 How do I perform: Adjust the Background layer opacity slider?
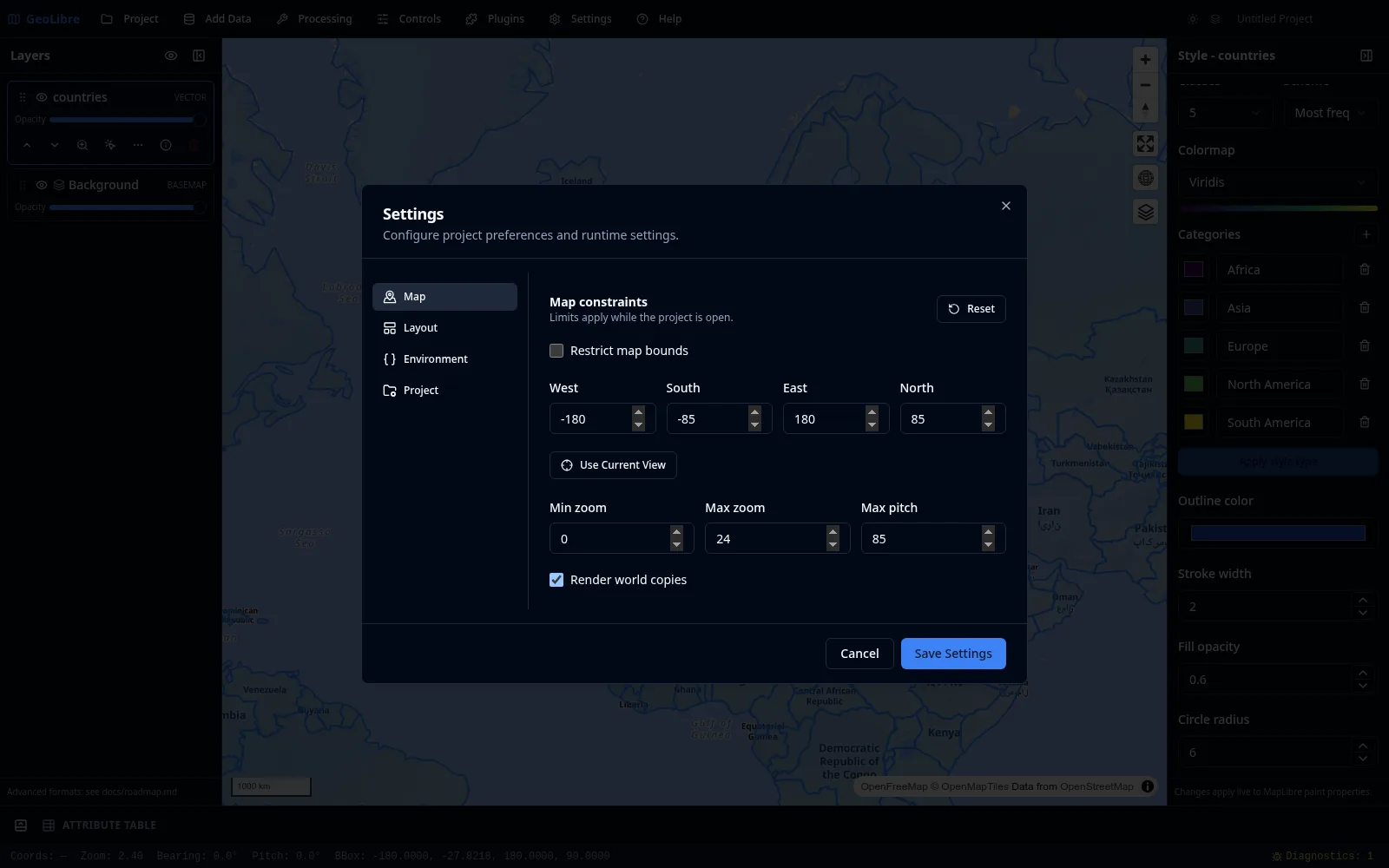click(x=128, y=207)
